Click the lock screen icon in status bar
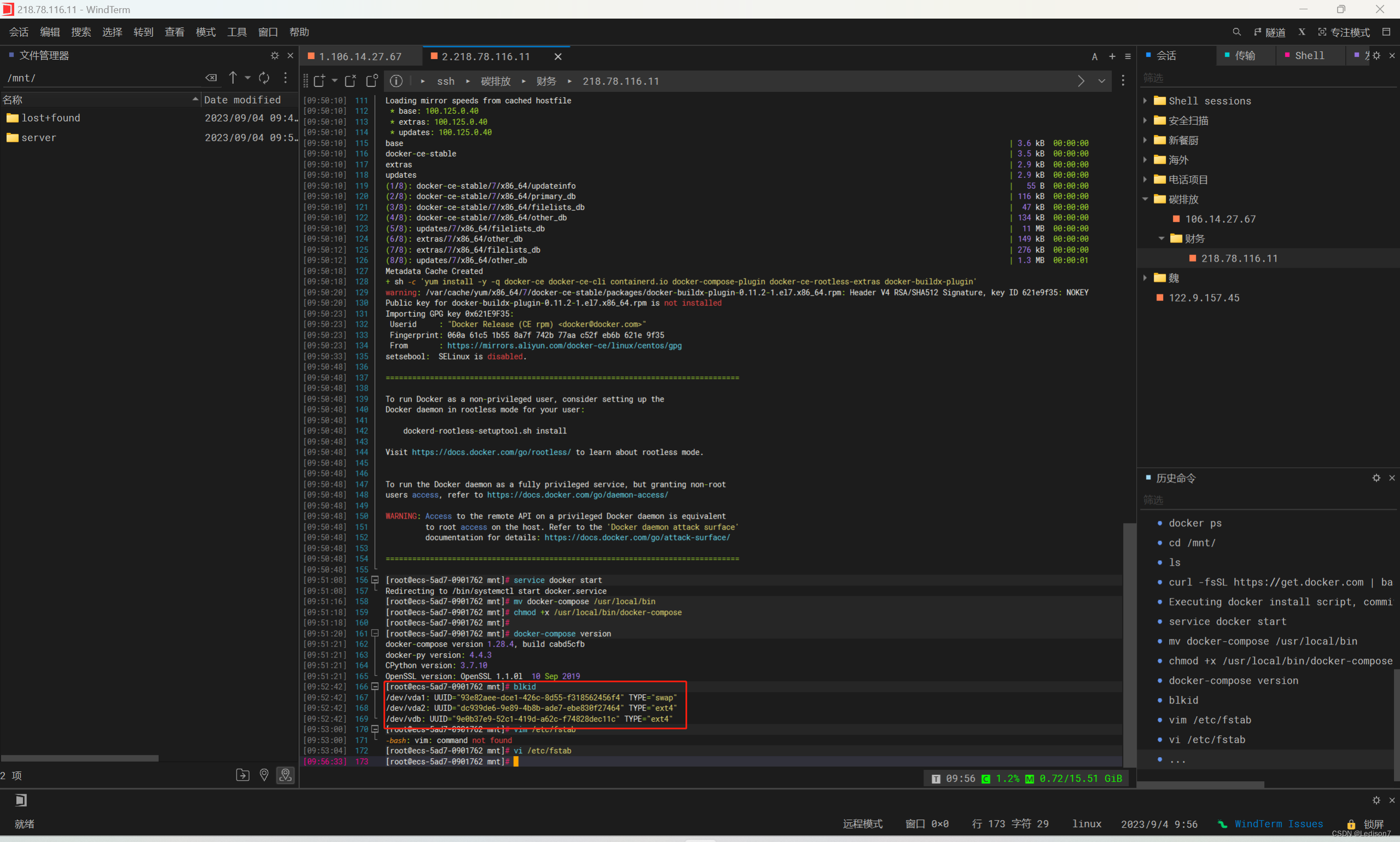Viewport: 1400px width, 842px height. pyautogui.click(x=1351, y=824)
